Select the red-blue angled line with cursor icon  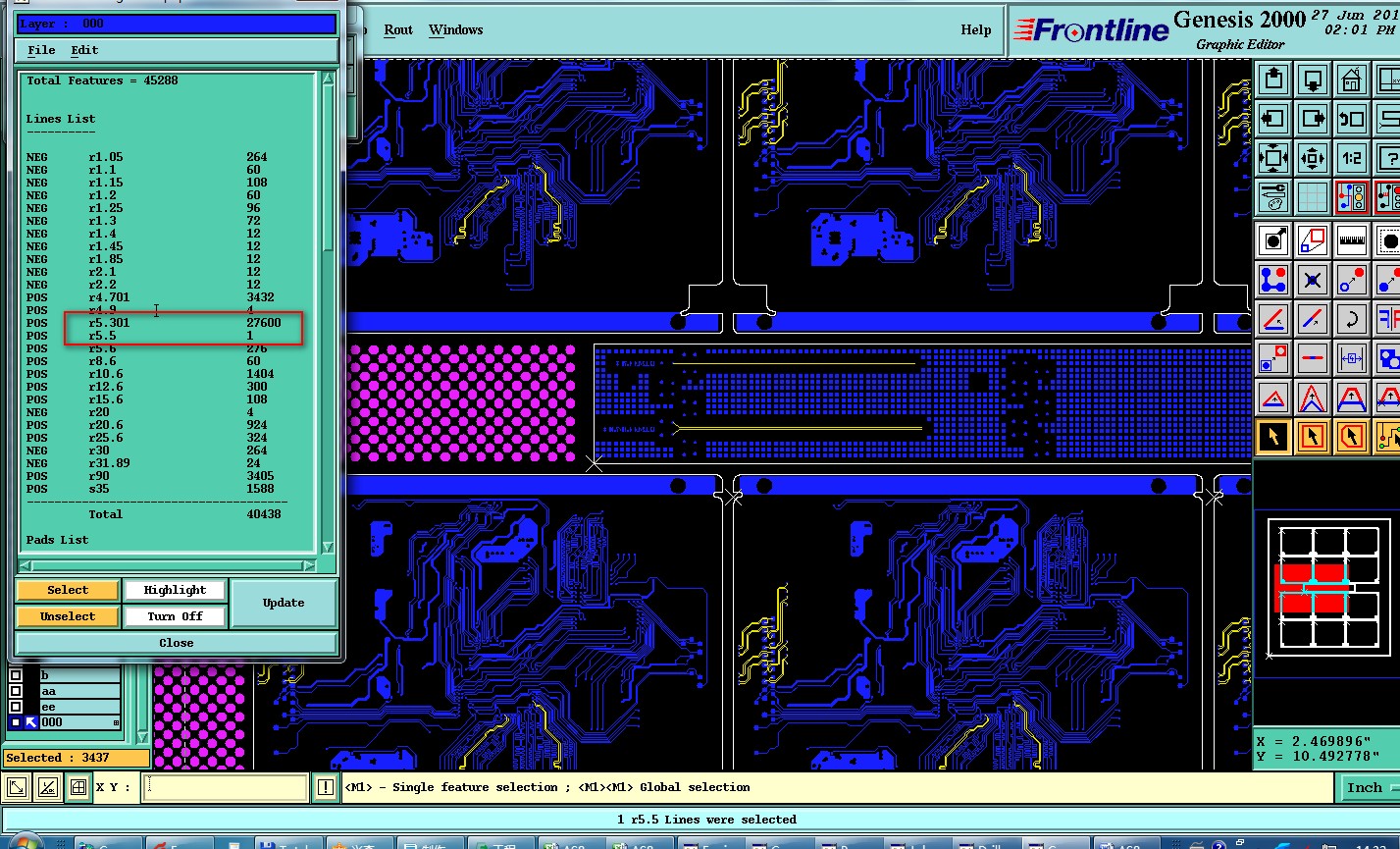point(1273,319)
